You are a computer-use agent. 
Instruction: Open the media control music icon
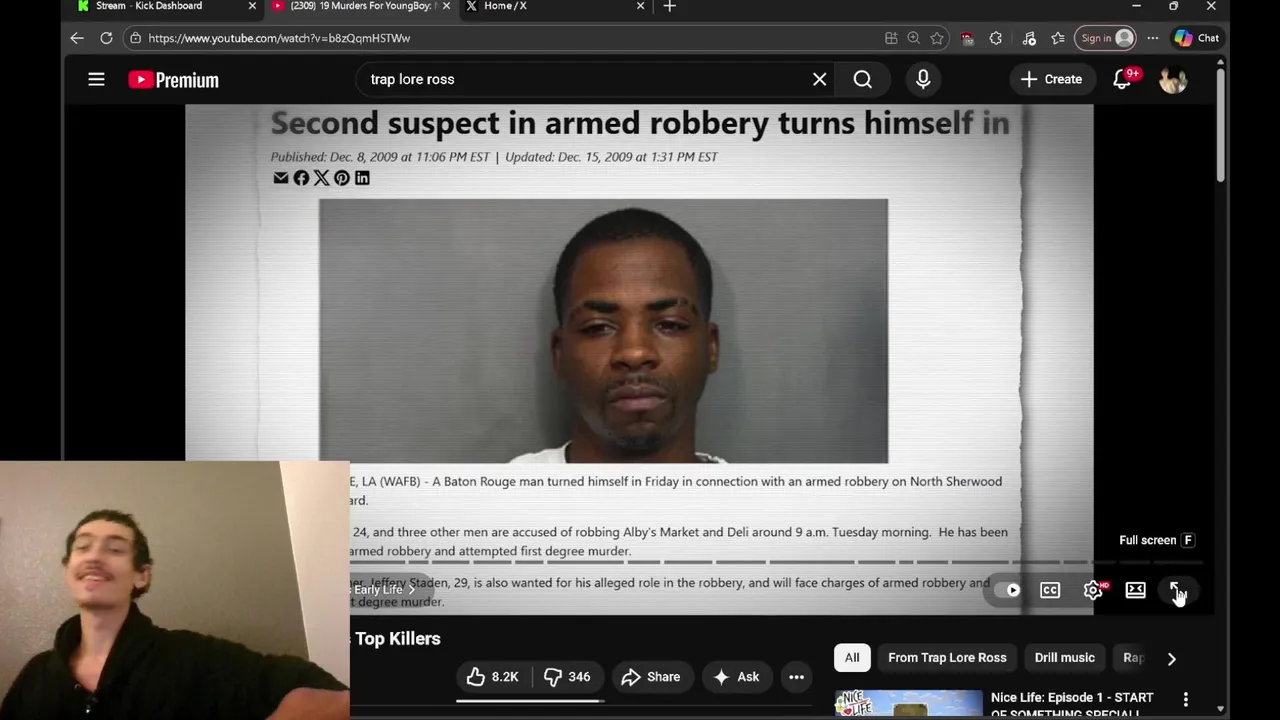click(x=1029, y=38)
